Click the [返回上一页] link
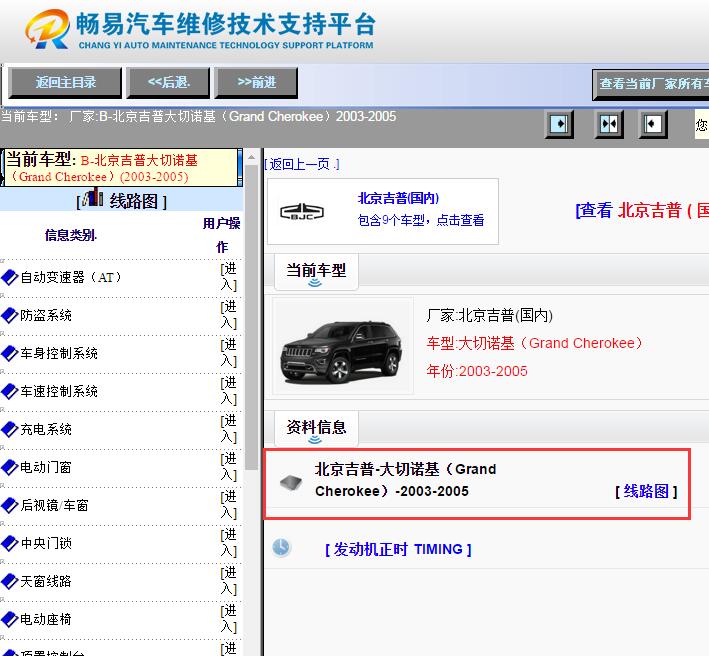 point(302,164)
